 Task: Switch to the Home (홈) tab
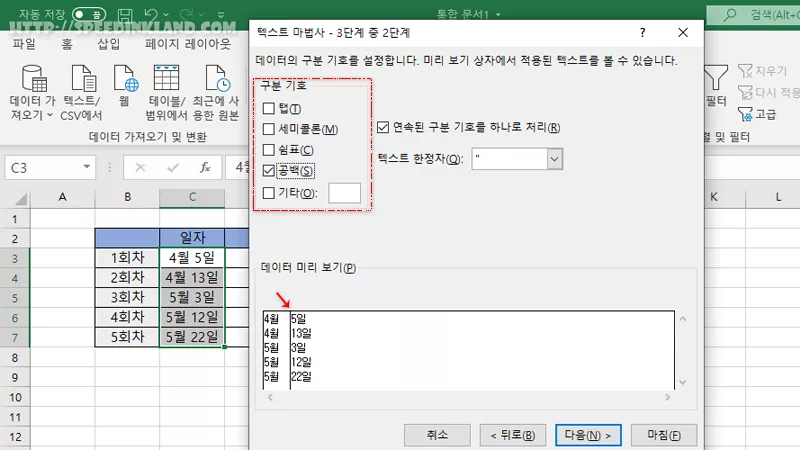coord(67,44)
